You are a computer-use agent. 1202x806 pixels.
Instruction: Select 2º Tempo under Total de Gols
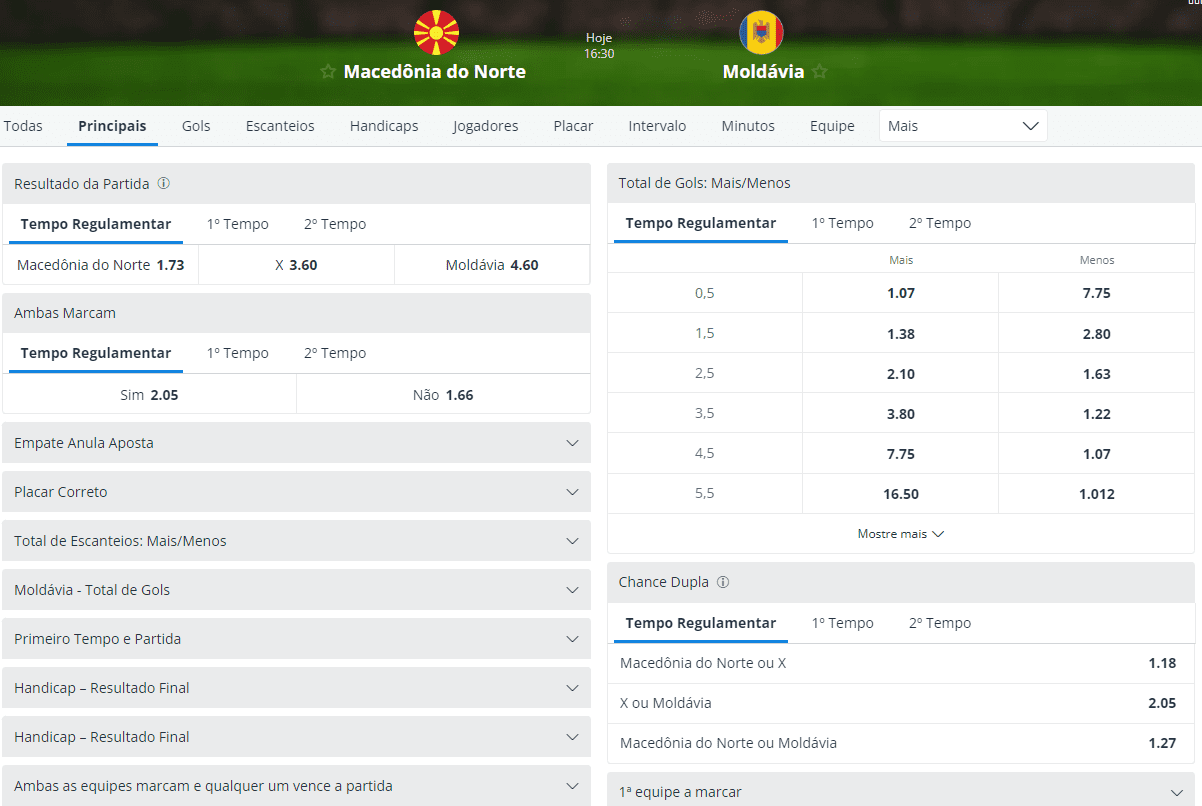coord(940,223)
